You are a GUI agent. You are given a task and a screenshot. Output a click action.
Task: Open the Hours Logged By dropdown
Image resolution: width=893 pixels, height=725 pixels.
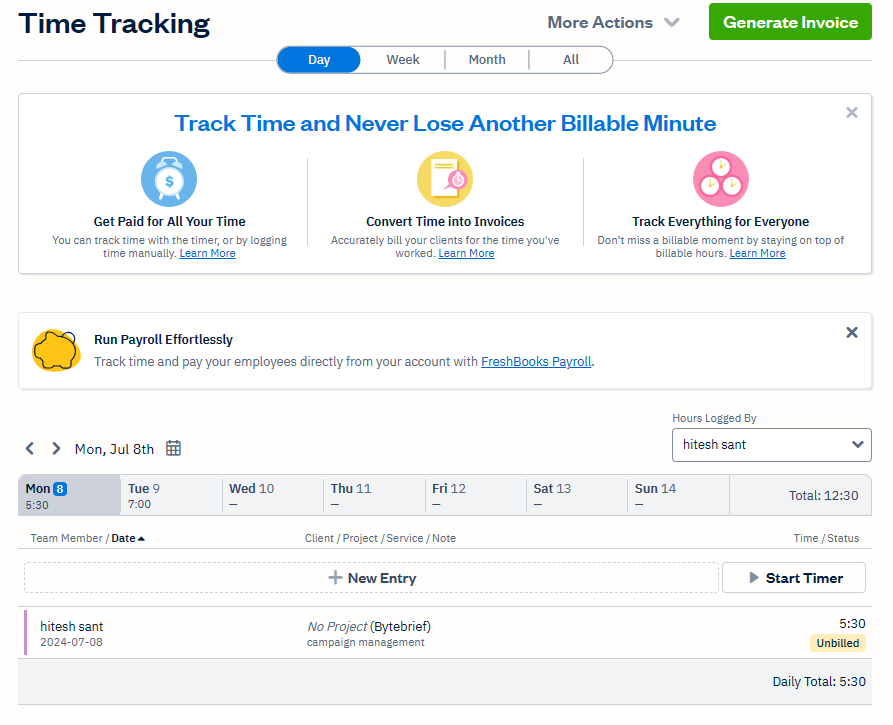coord(771,445)
